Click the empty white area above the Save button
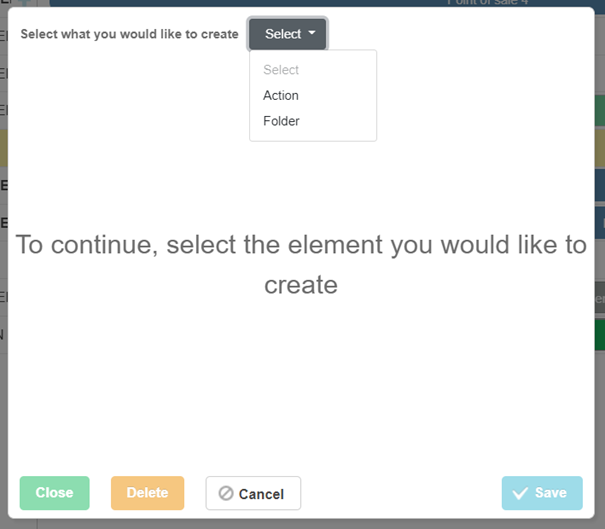The height and width of the screenshot is (529, 605). click(541, 420)
